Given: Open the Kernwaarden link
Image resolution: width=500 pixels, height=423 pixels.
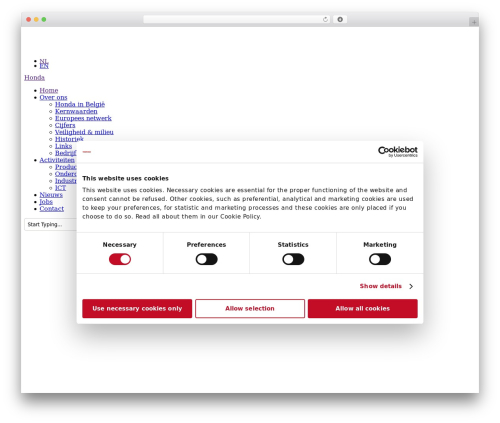Looking at the screenshot, I should 76,111.
